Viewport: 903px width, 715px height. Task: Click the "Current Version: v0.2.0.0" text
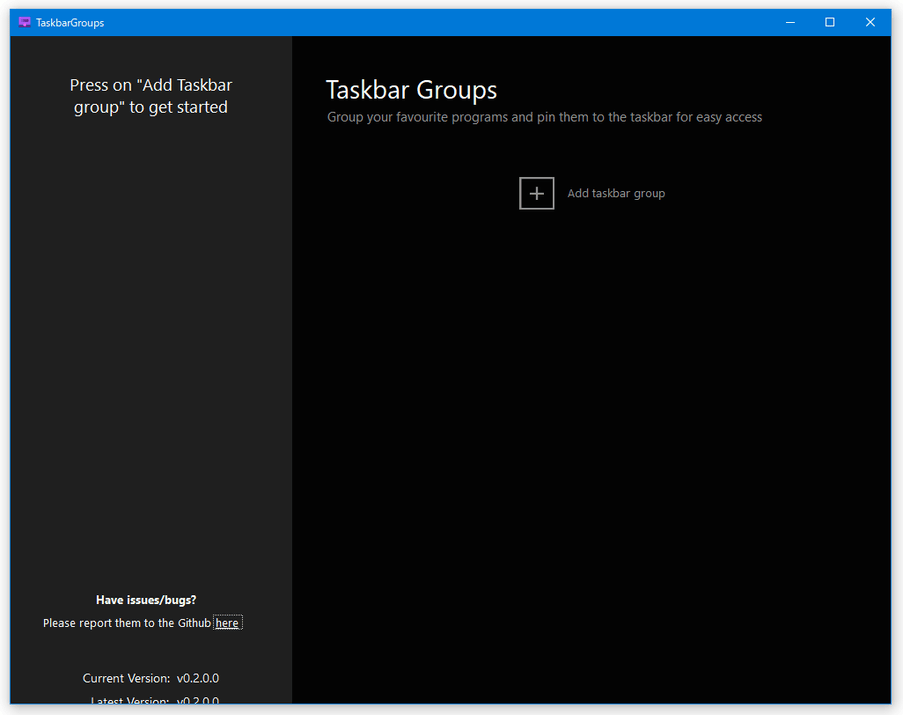click(x=151, y=678)
